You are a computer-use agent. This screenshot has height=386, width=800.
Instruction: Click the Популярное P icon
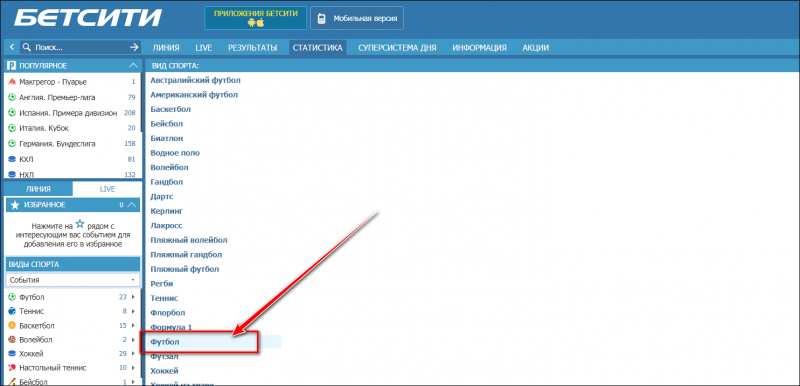pyautogui.click(x=11, y=66)
